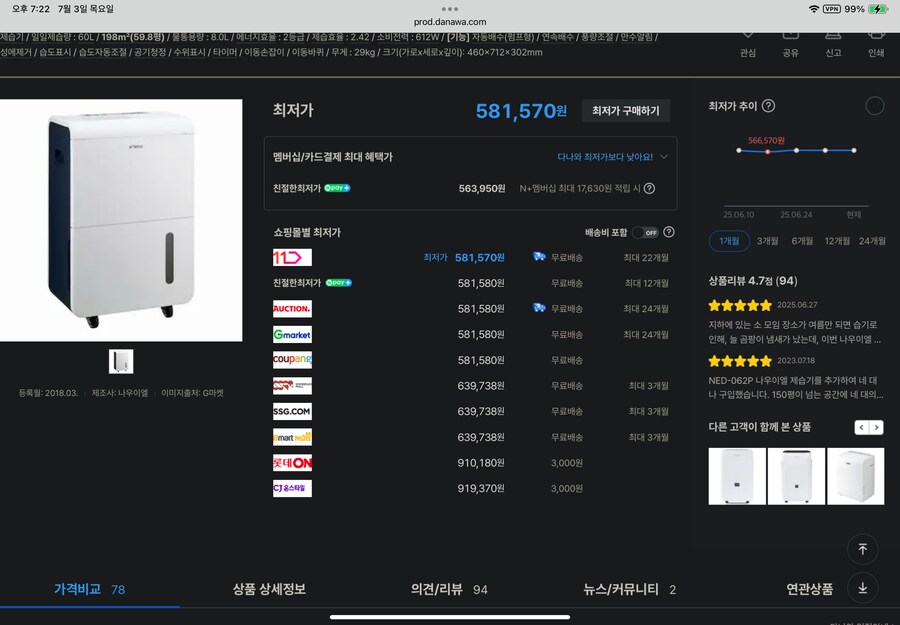Click help icon next to 최저가 추이
Image resolution: width=900 pixels, height=625 pixels.
click(x=768, y=106)
